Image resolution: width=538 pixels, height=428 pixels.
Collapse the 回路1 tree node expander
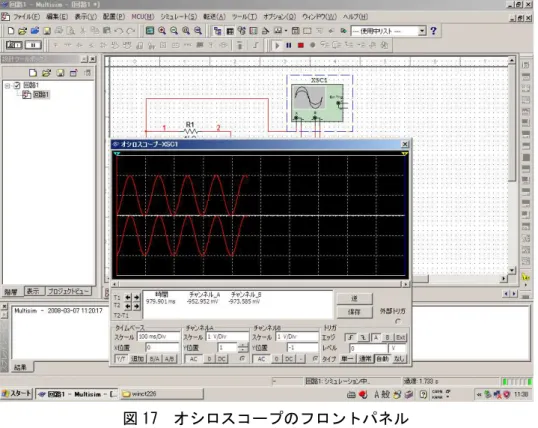7,85
